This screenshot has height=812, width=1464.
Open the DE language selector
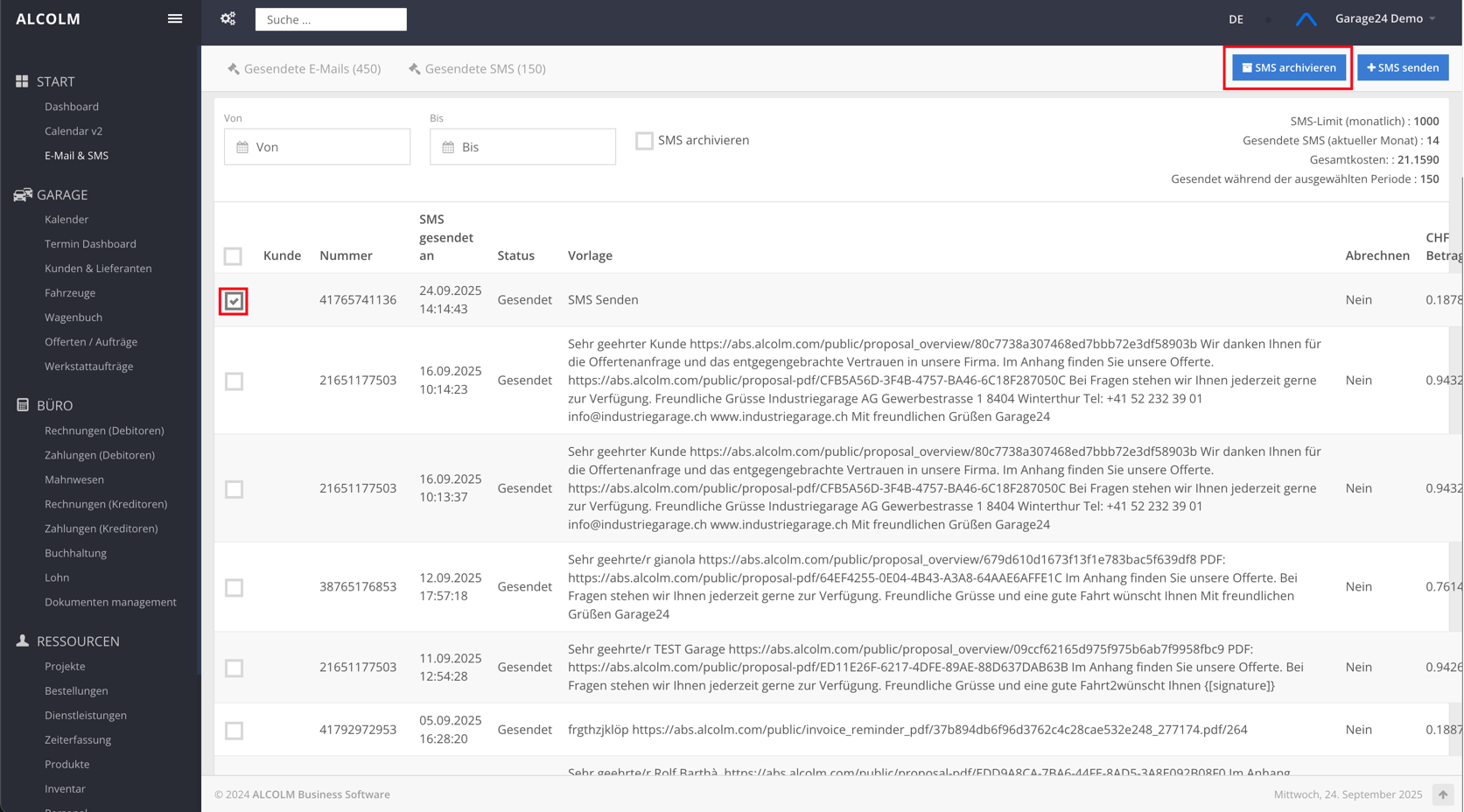[x=1236, y=19]
